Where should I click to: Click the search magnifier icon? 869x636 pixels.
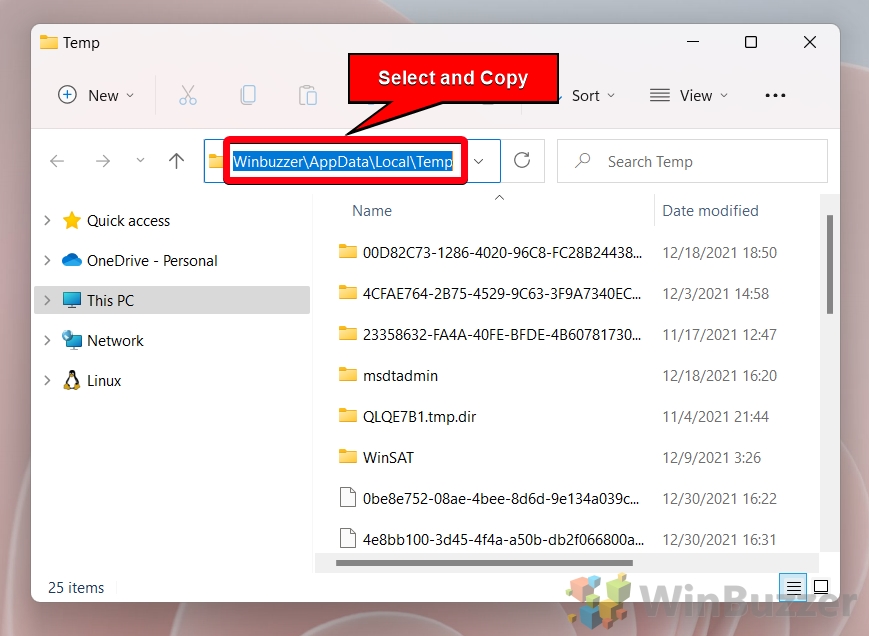[x=582, y=161]
